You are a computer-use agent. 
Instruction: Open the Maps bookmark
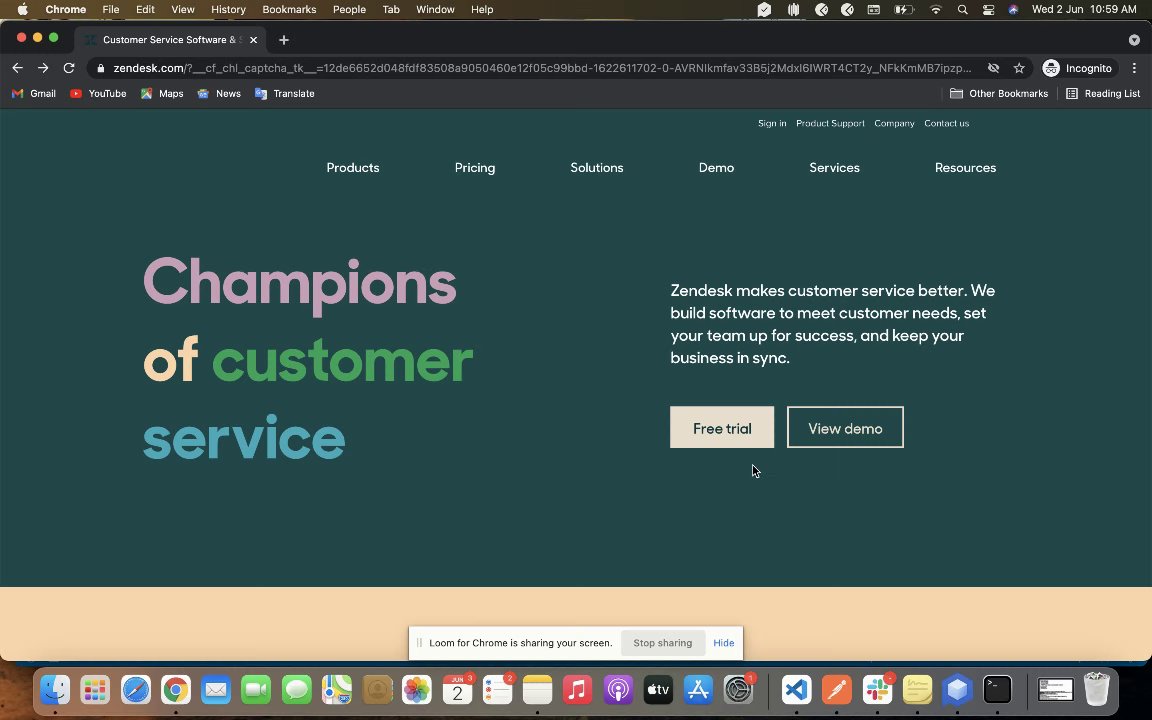tap(162, 93)
